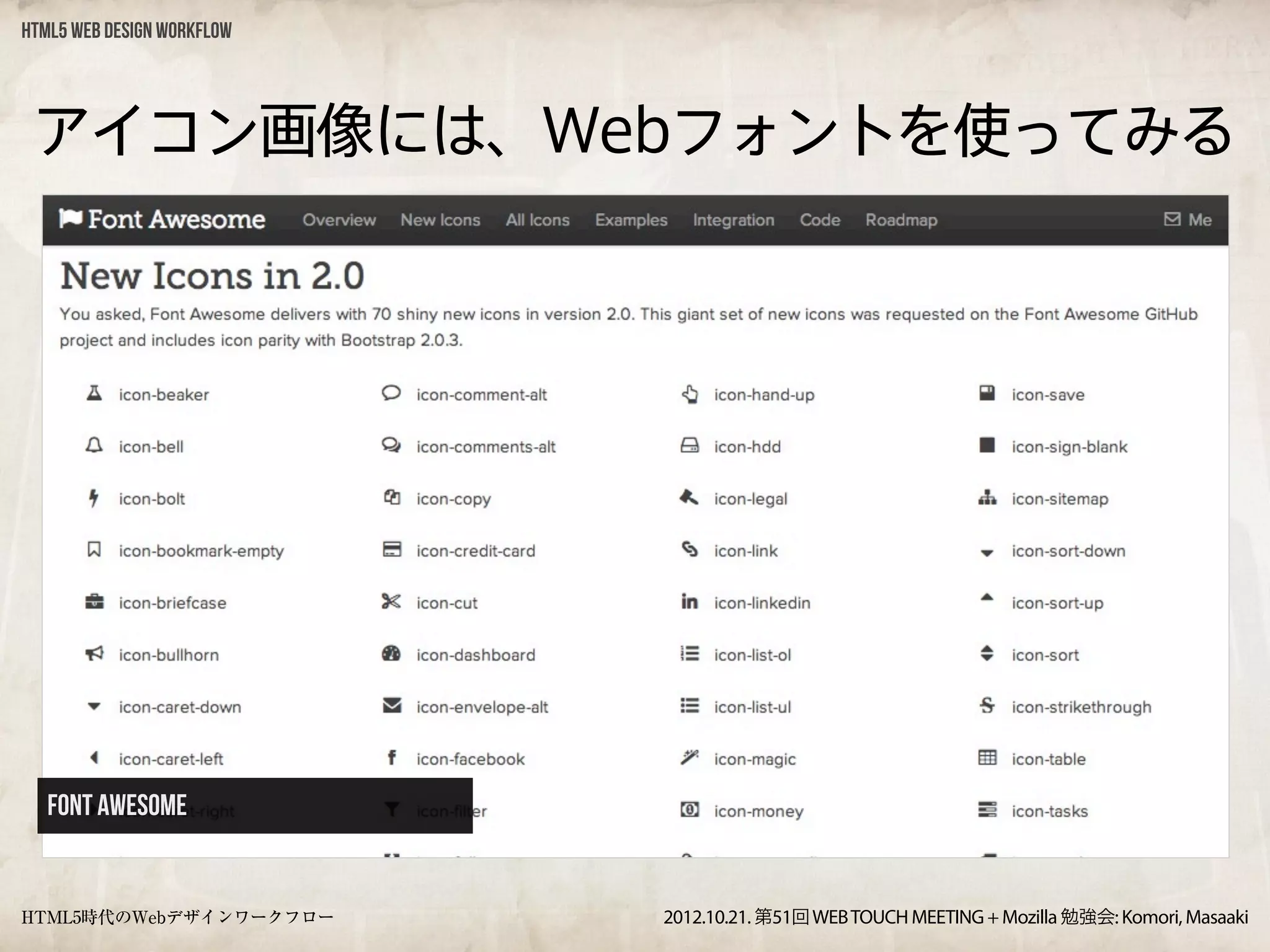
Task: Open the Examples nav item
Action: (x=631, y=220)
